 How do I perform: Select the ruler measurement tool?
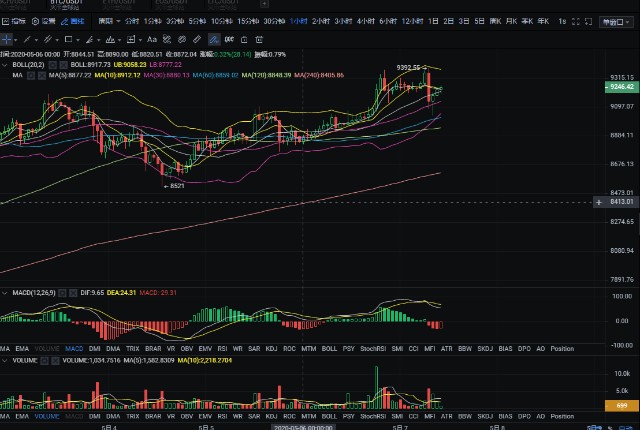(197, 40)
